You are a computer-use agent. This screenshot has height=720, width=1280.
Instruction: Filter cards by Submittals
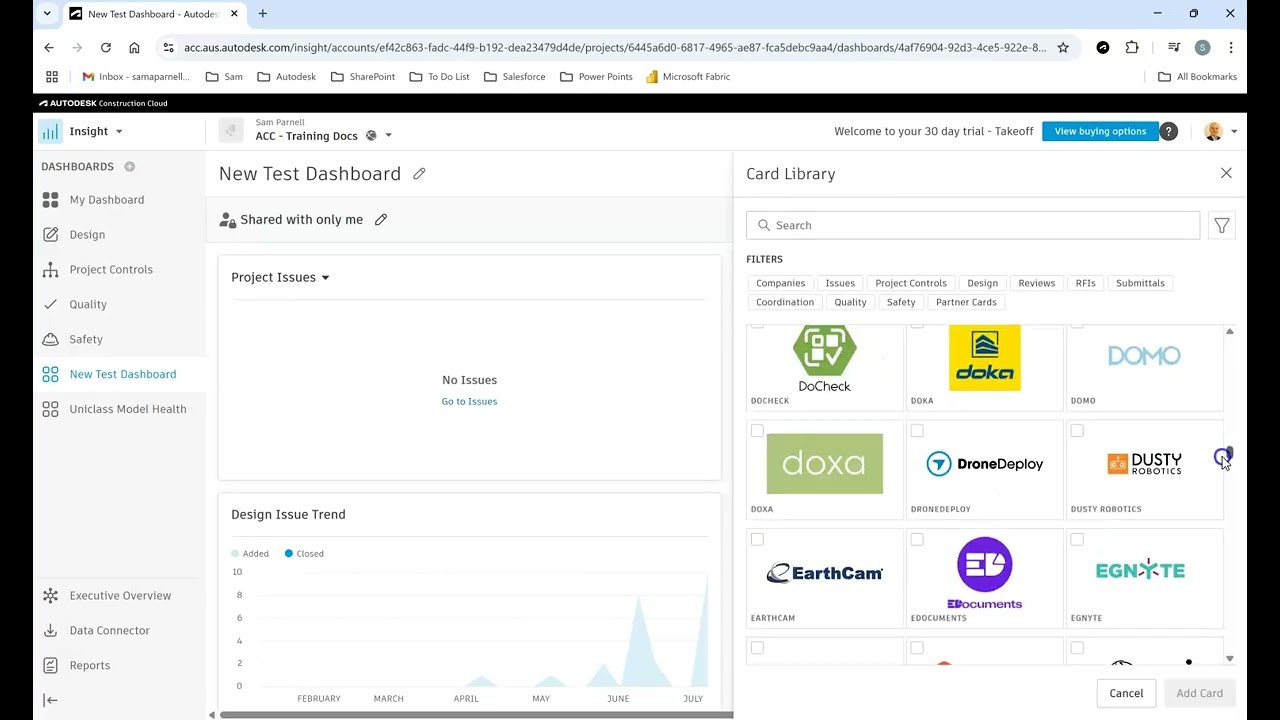pos(1140,283)
